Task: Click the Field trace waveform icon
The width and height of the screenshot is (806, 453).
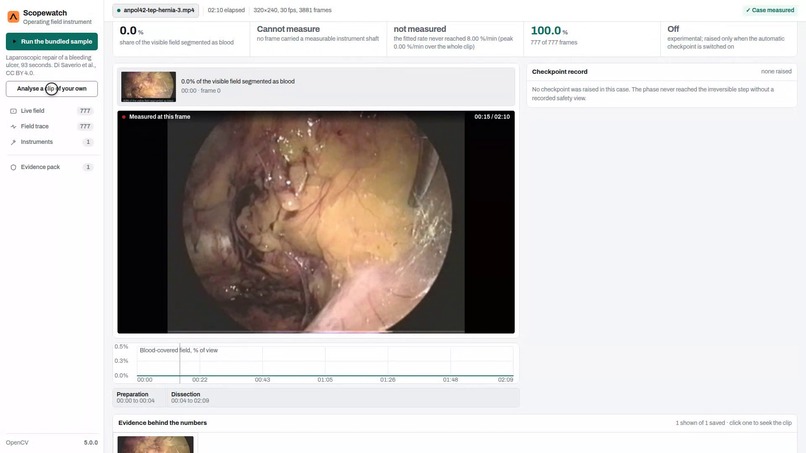Action: coord(13,126)
